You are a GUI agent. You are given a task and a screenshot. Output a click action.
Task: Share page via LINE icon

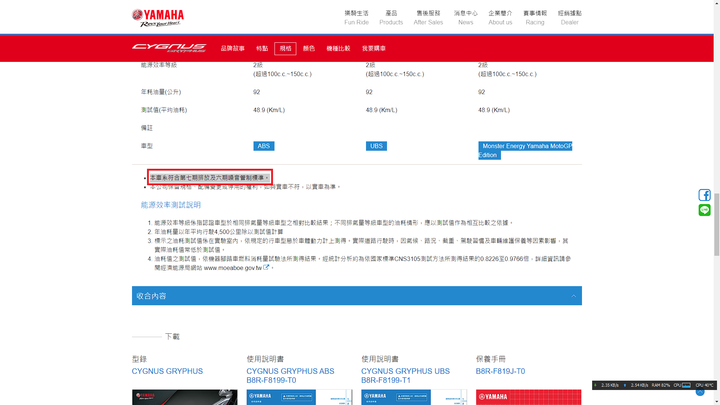point(704,210)
